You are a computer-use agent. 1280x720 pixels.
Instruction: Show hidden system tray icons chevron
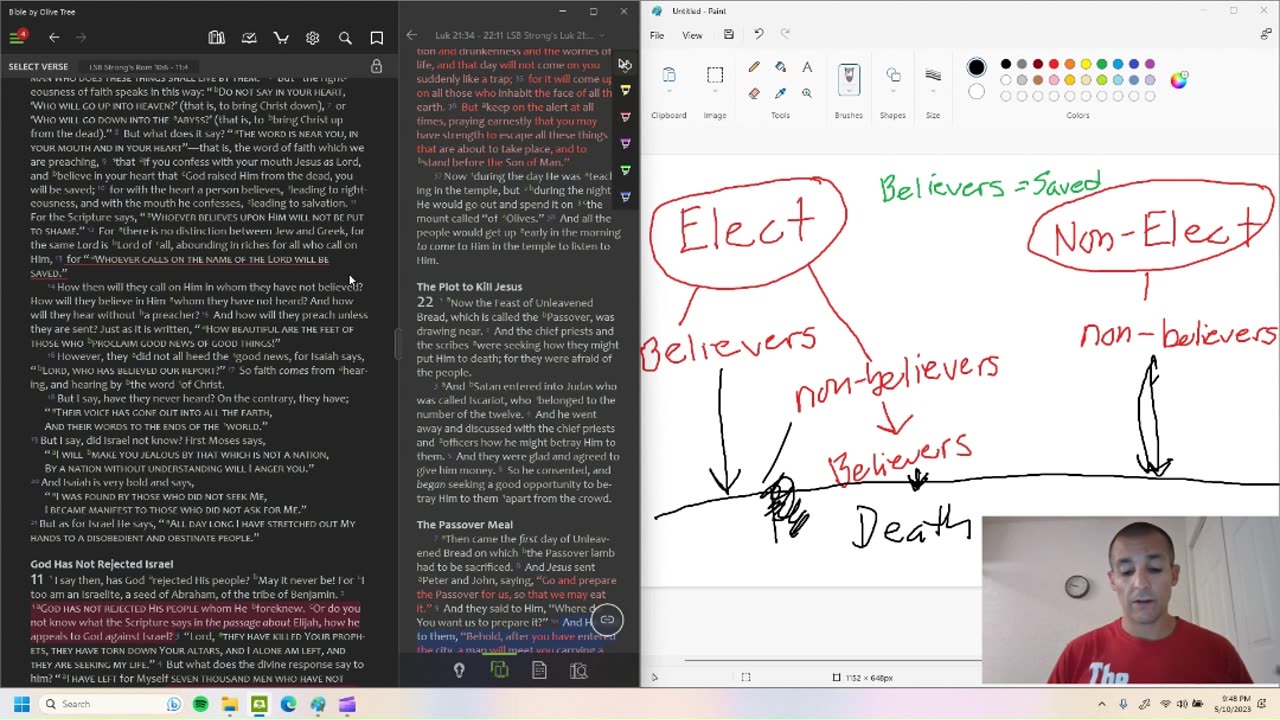tap(1102, 704)
